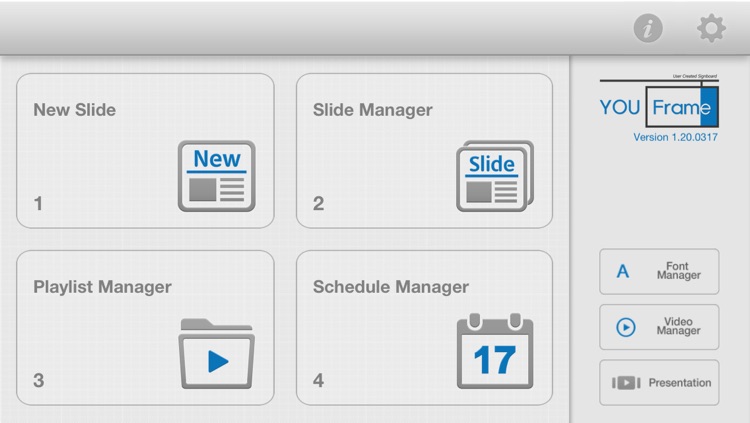Viewport: 750px width, 423px height.
Task: Click the Video Manager play circle icon
Action: pyautogui.click(x=626, y=327)
